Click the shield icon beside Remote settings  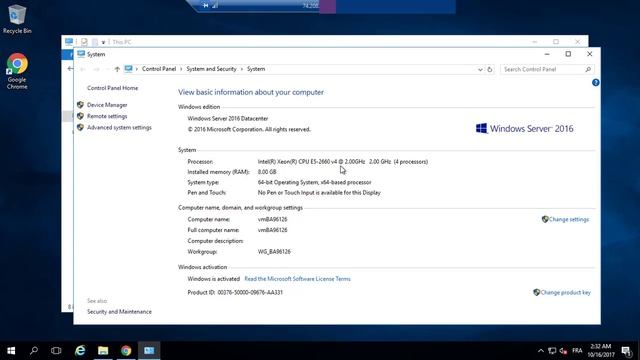(x=80, y=116)
